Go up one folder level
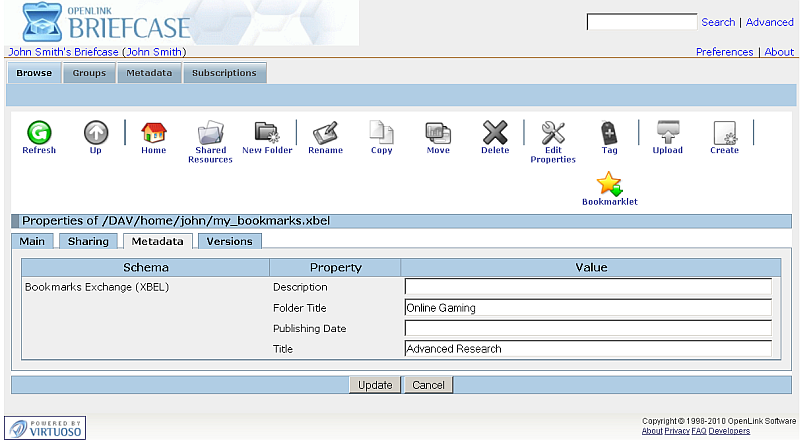 coord(95,133)
